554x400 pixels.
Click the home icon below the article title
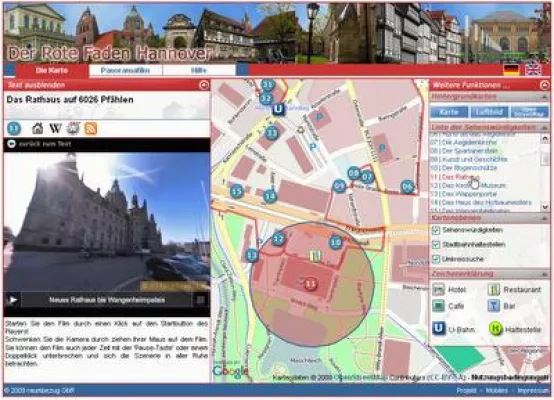tap(37, 128)
